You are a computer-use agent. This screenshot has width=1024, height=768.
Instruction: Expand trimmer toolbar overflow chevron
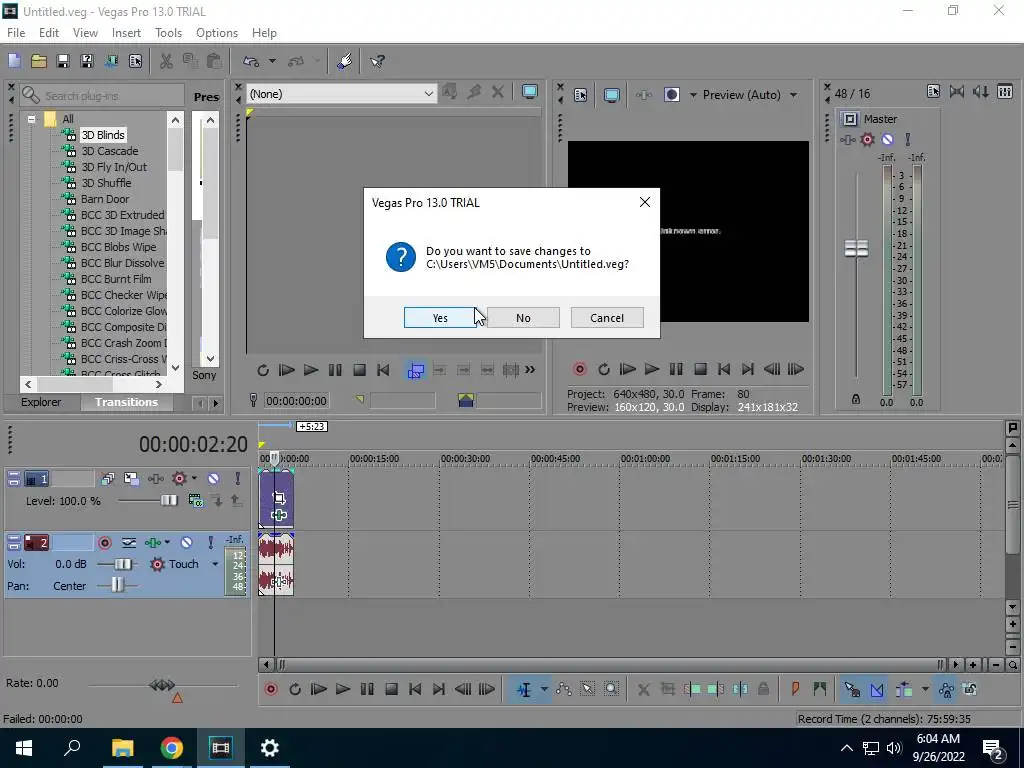point(530,370)
